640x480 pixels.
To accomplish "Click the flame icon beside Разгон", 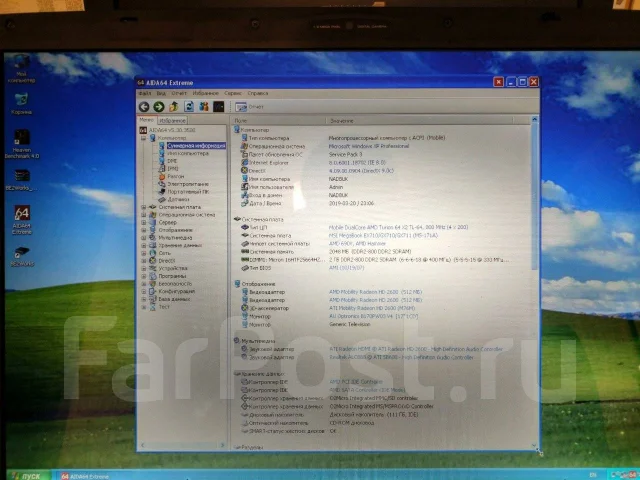I will click(162, 176).
